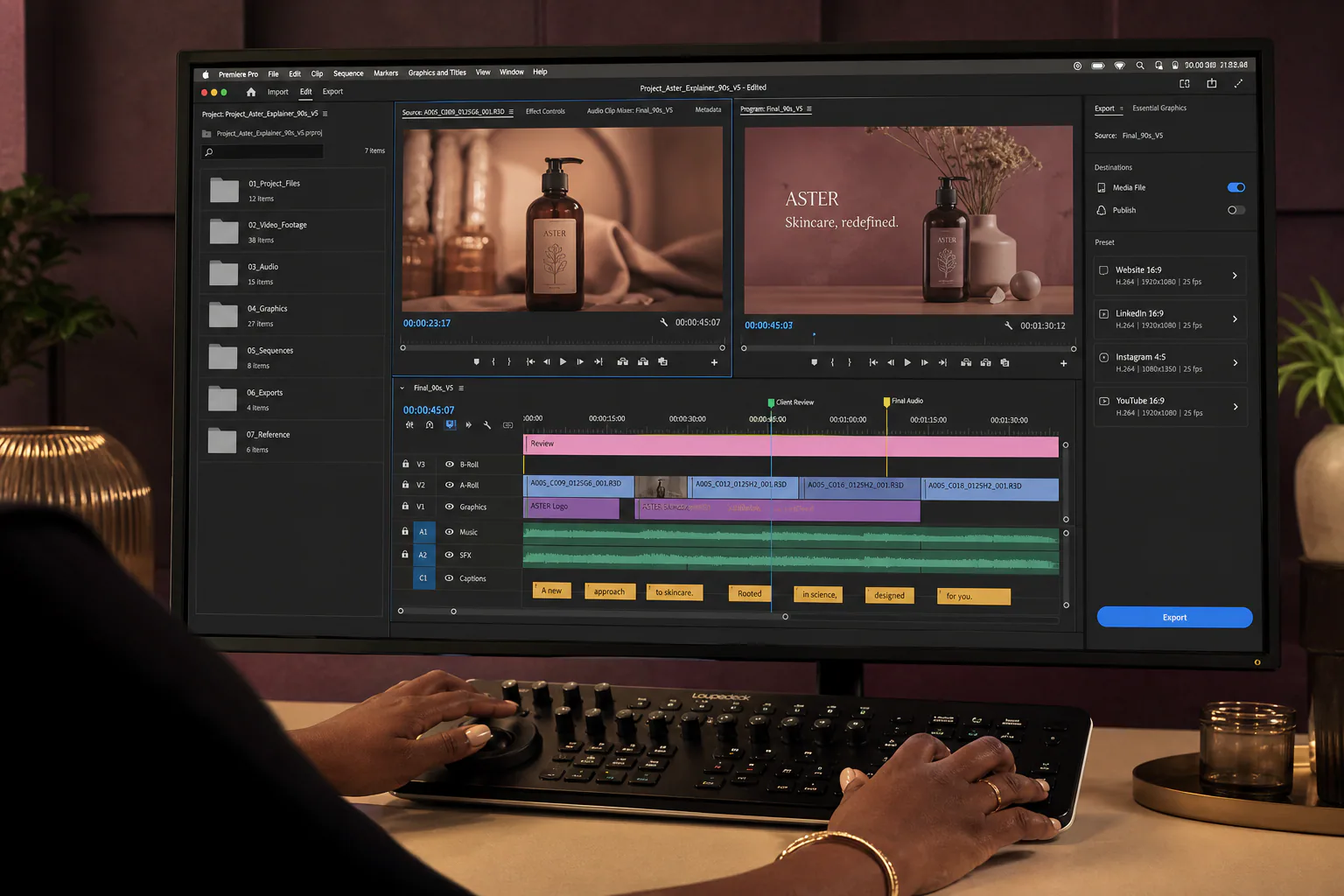Screen dimensions: 1344x896
Task: Mark Out point in Program monitor
Action: point(850,362)
